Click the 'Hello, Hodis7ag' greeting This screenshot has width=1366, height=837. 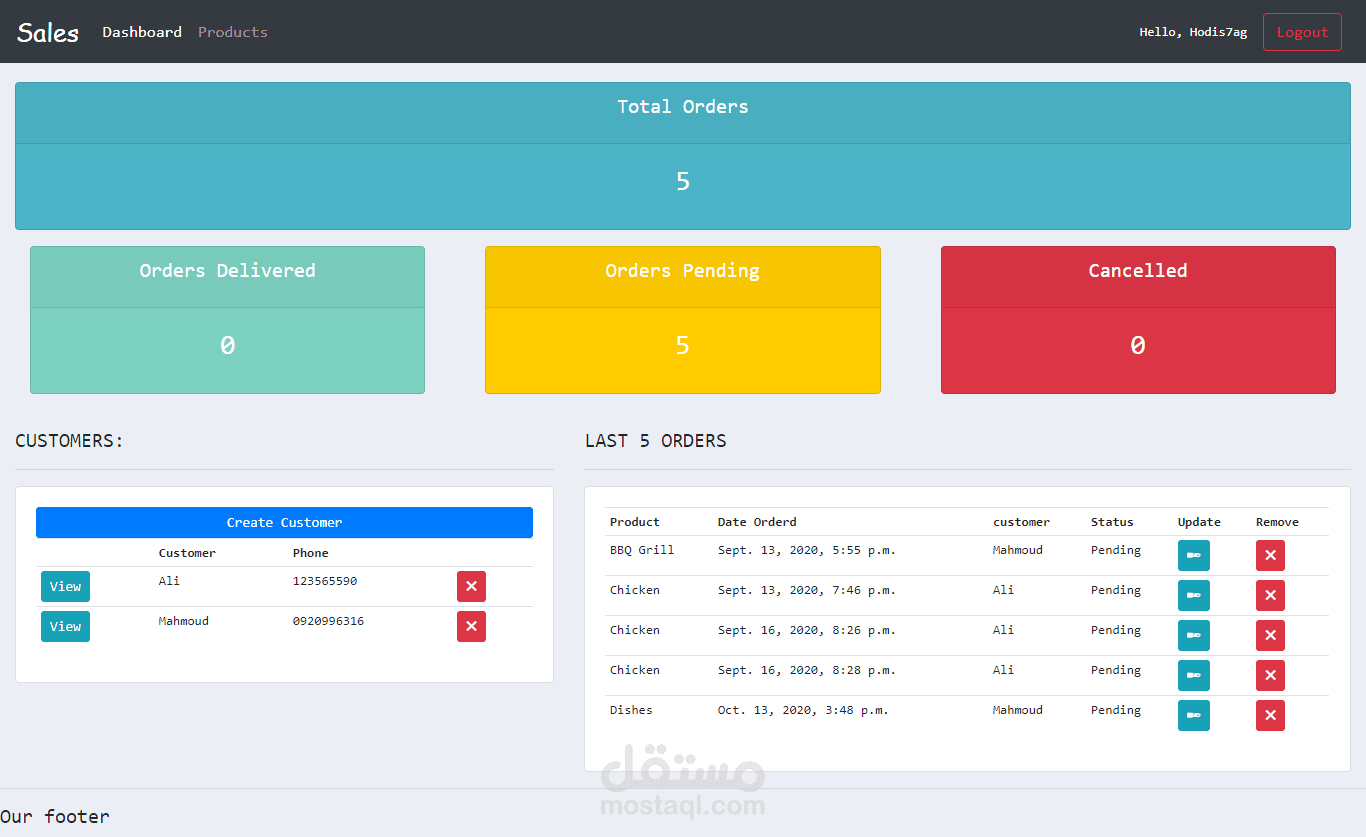[1193, 32]
